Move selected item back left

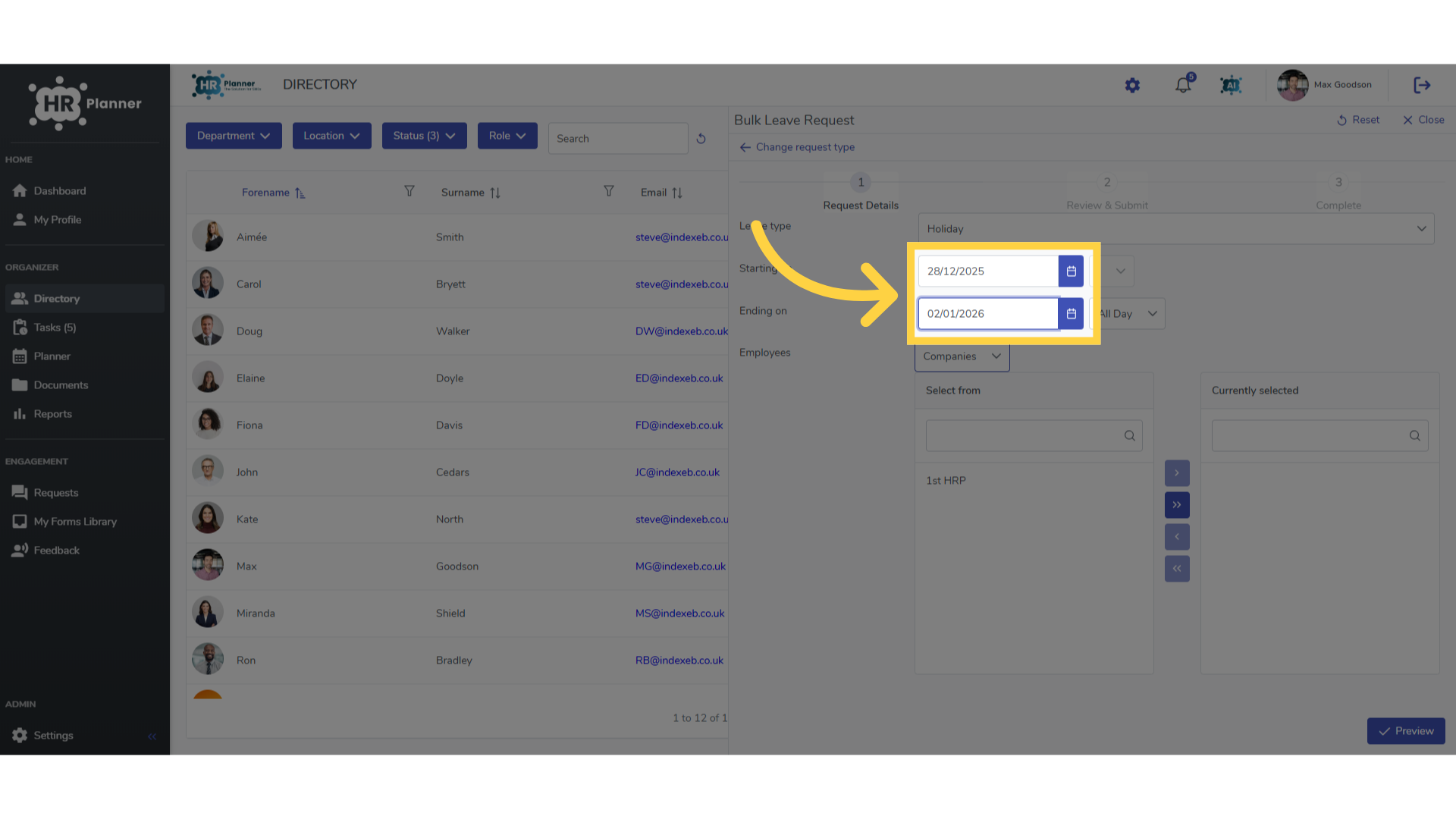click(x=1177, y=537)
